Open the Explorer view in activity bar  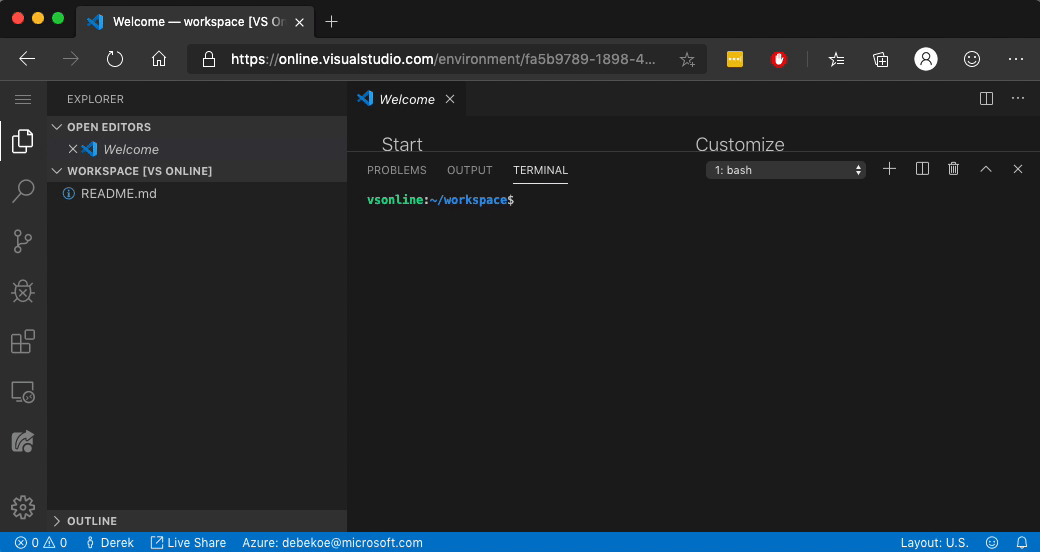(23, 141)
